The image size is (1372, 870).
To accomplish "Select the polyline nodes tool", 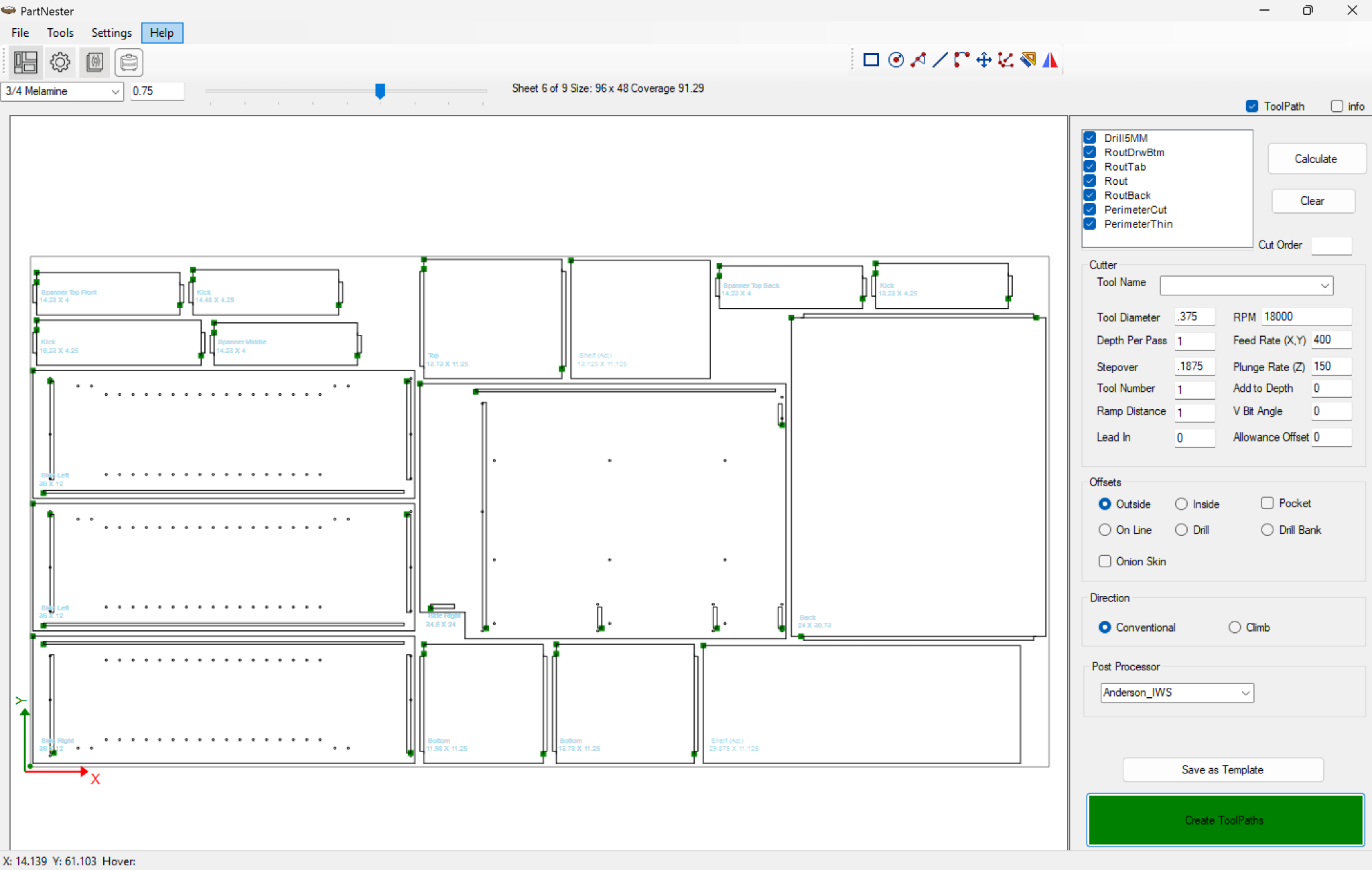I will pos(1006,60).
